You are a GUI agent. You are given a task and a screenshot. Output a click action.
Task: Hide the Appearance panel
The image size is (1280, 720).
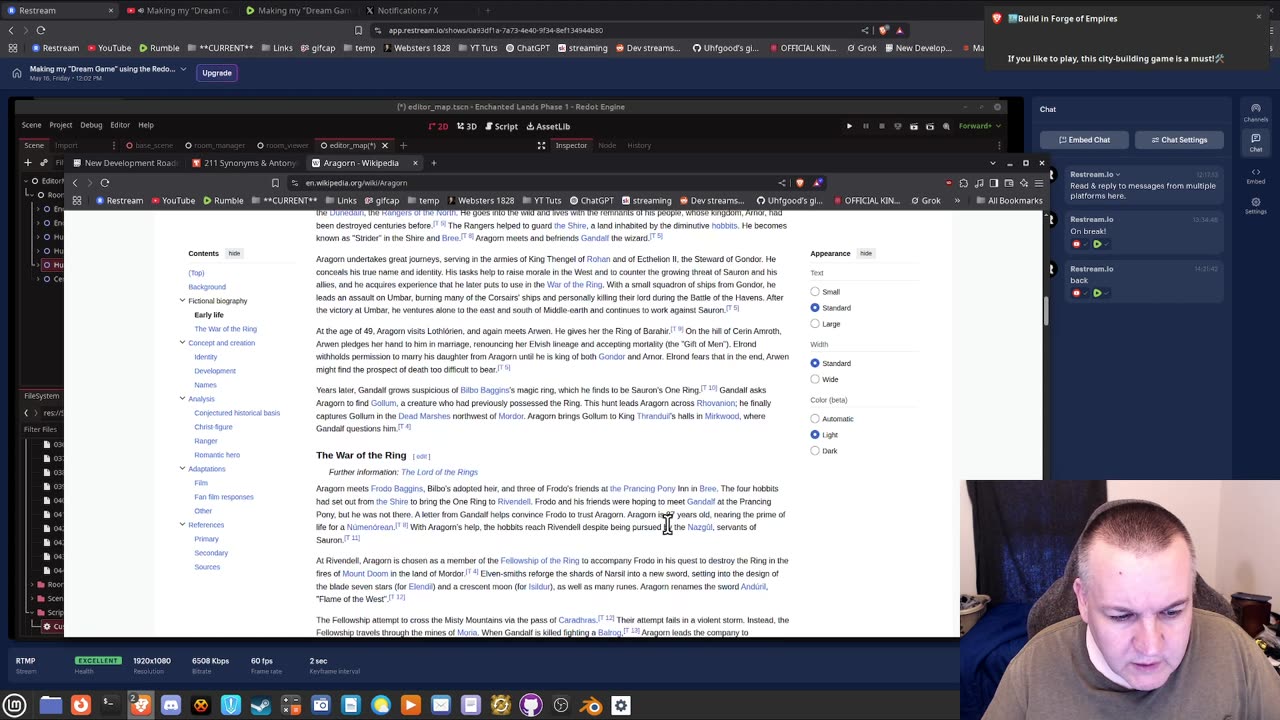tap(866, 253)
